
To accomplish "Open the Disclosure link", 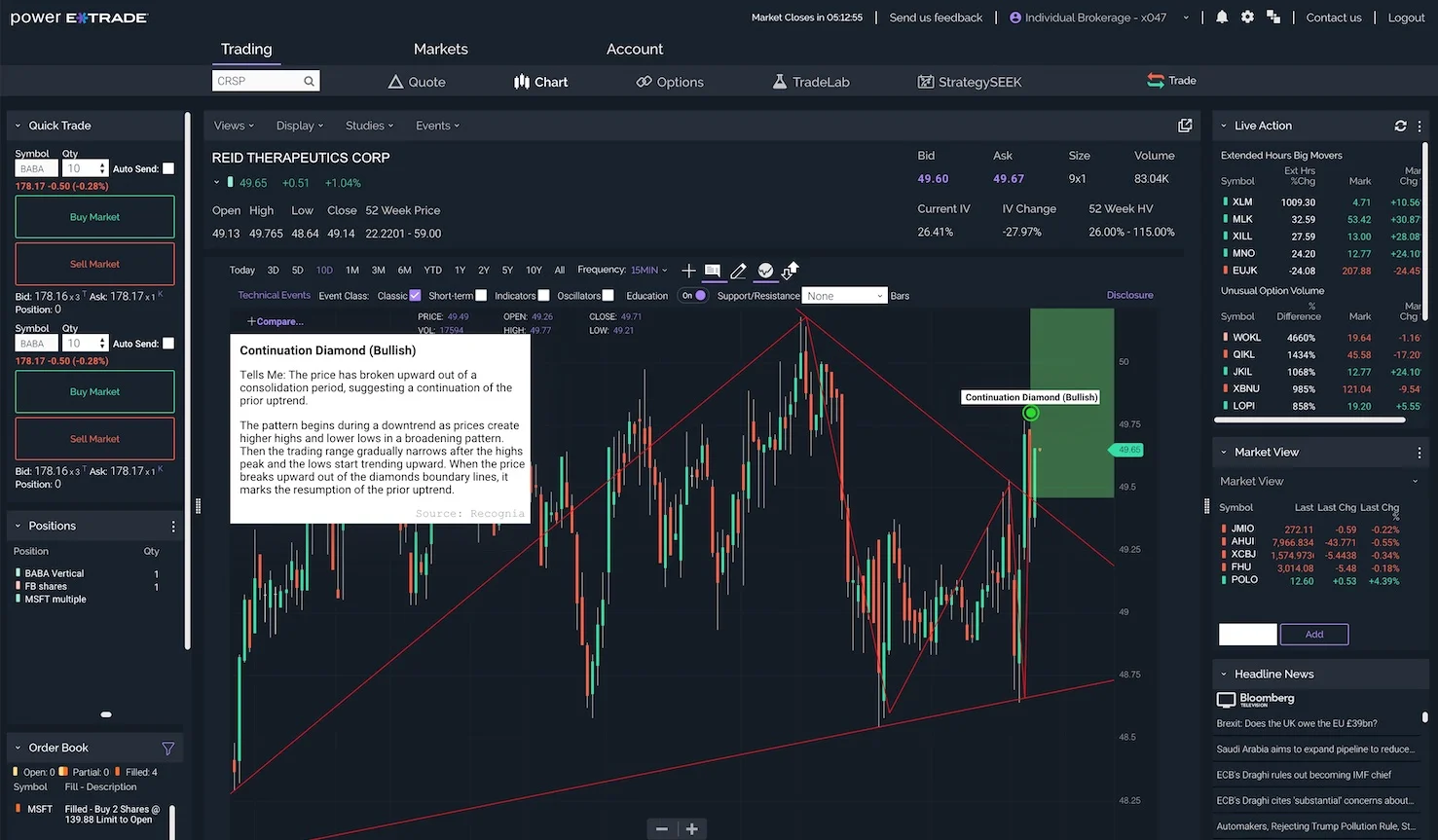I will [1129, 295].
